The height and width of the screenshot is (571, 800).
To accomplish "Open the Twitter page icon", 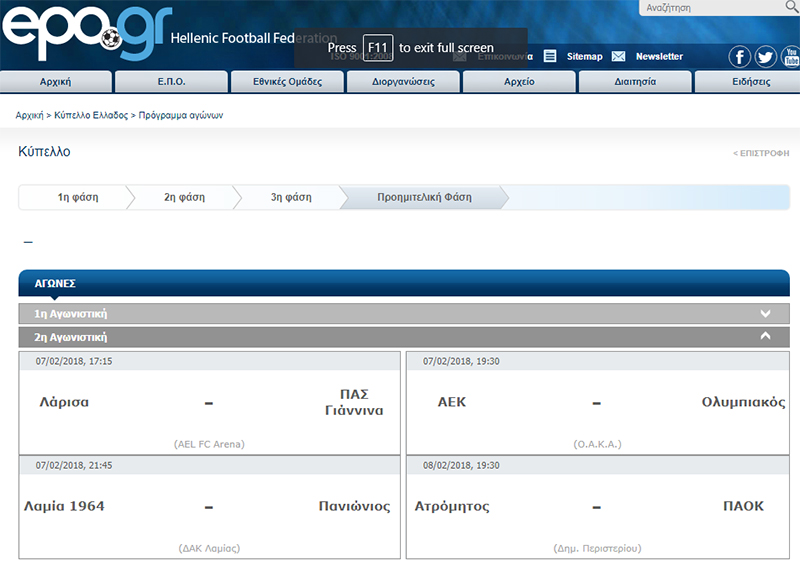I will pos(765,57).
